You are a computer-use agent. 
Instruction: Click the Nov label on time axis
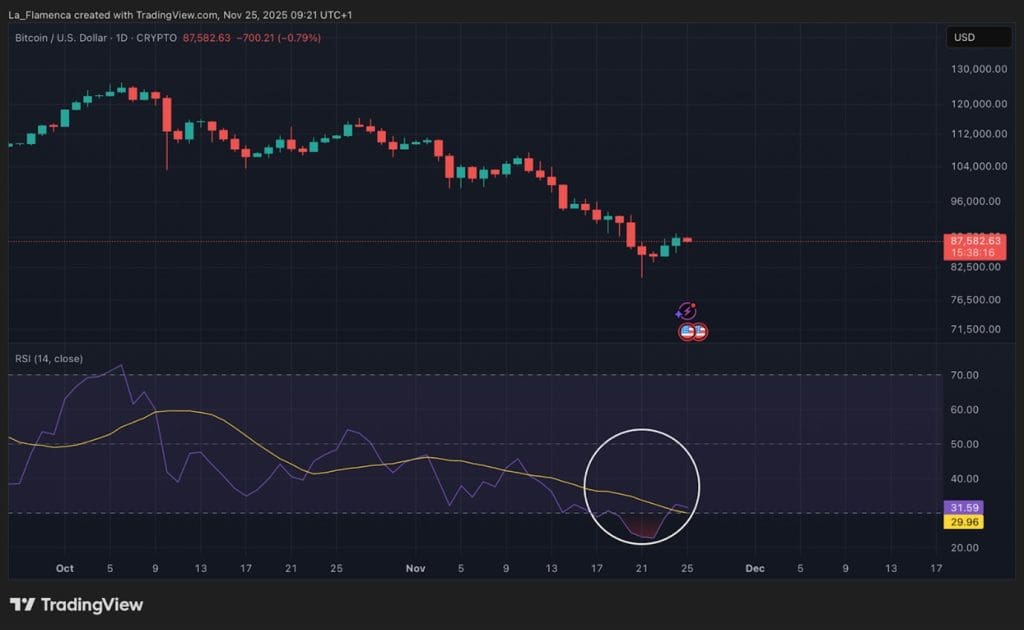pos(416,568)
